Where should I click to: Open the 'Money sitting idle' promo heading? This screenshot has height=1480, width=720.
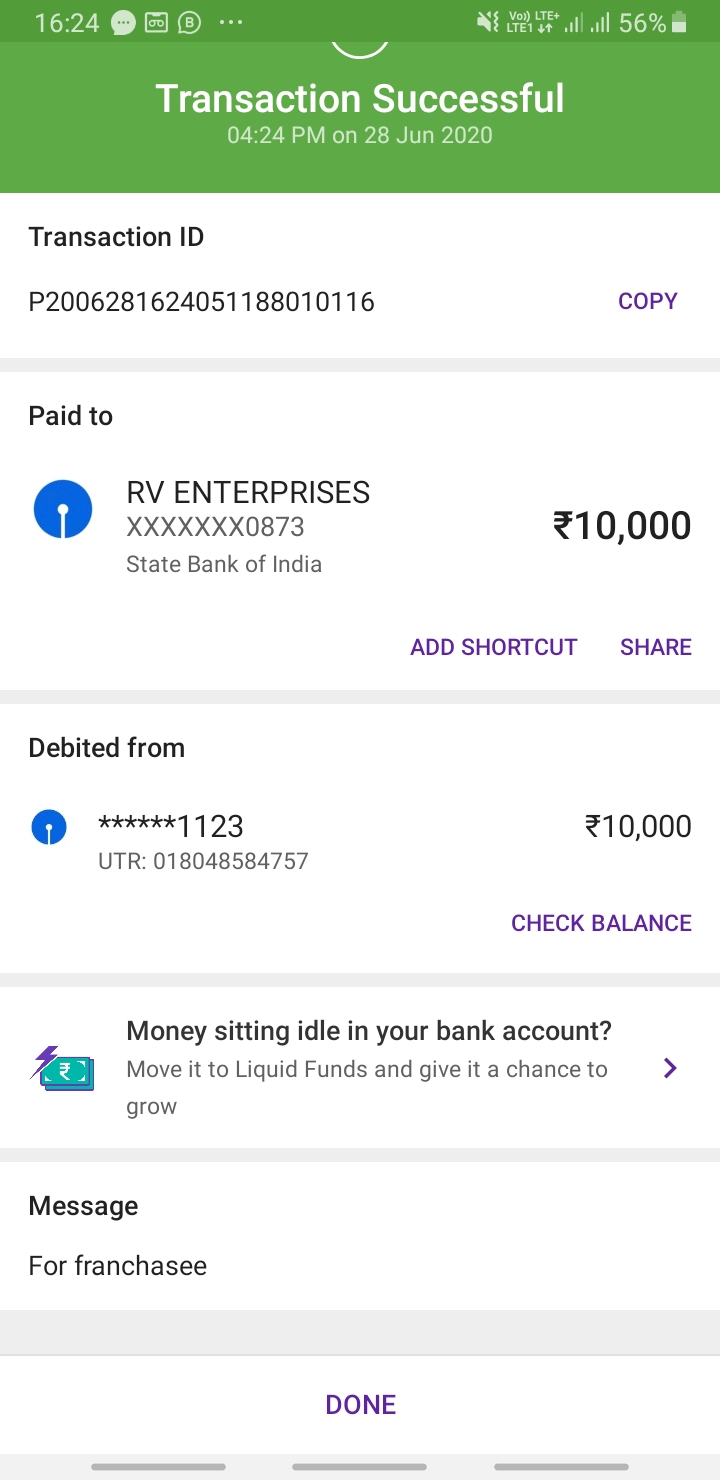tap(369, 1030)
